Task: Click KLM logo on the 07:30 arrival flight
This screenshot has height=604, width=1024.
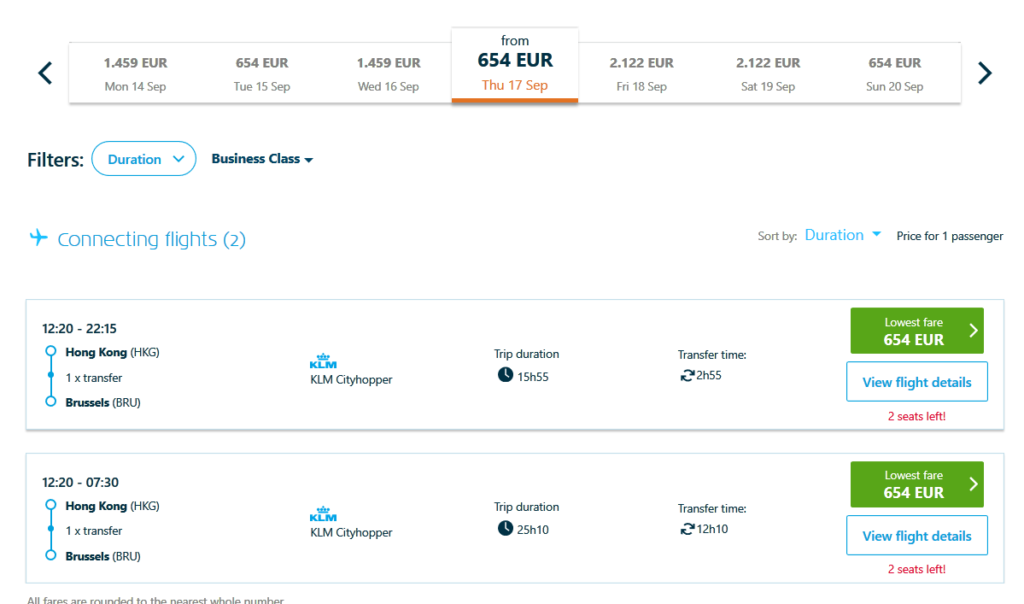Action: (323, 515)
